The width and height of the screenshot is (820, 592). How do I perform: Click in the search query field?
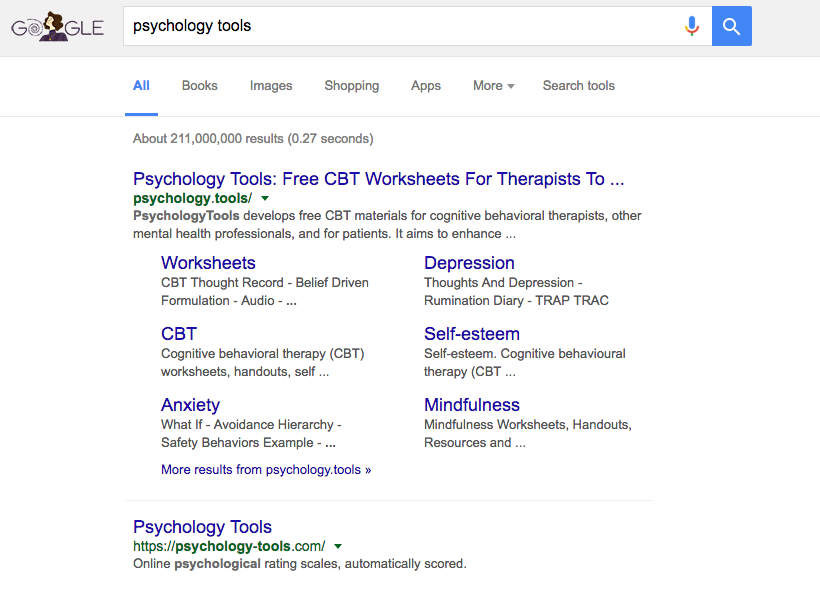click(400, 26)
